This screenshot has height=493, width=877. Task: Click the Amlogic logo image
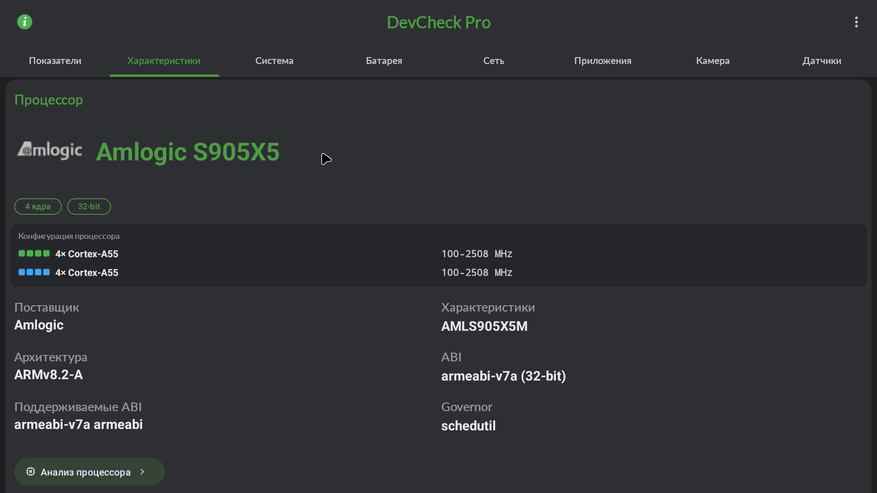pos(50,150)
